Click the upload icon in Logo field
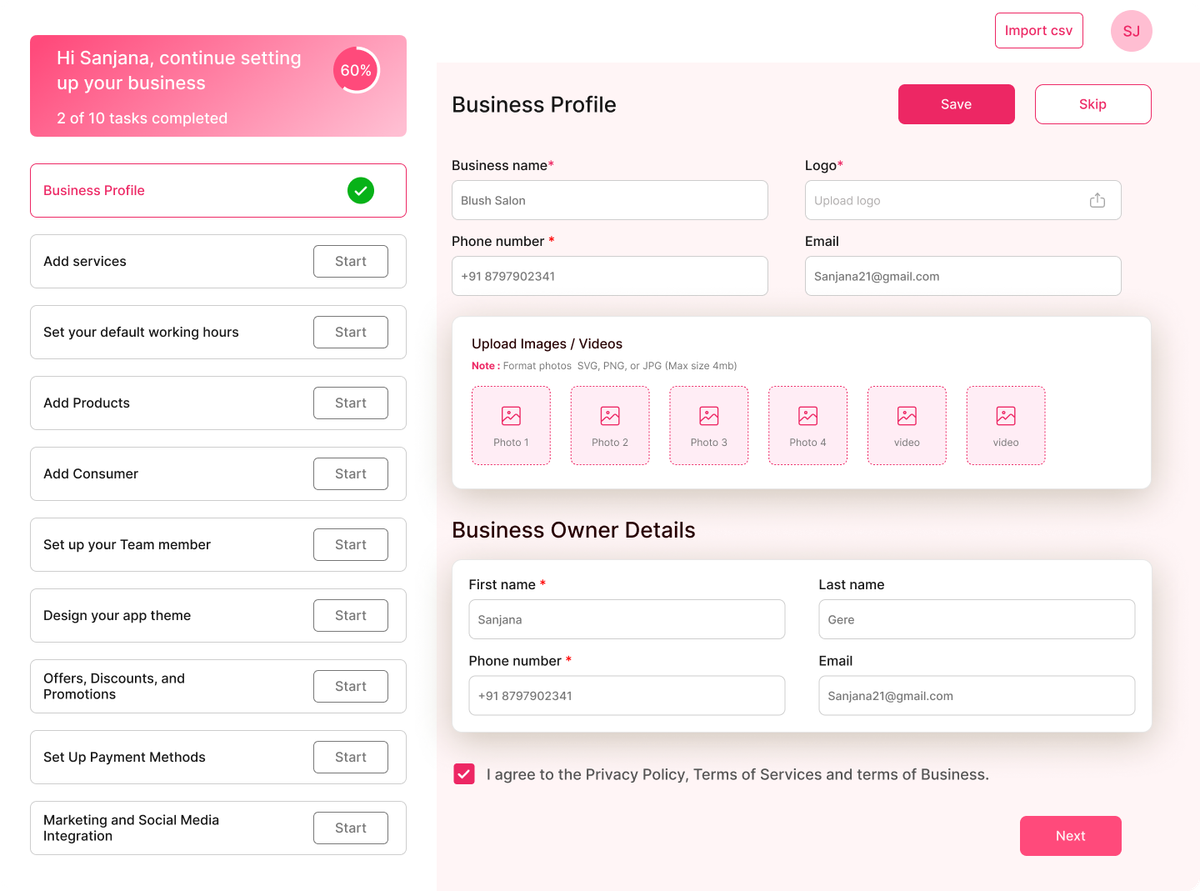This screenshot has height=891, width=1200. tap(1097, 200)
